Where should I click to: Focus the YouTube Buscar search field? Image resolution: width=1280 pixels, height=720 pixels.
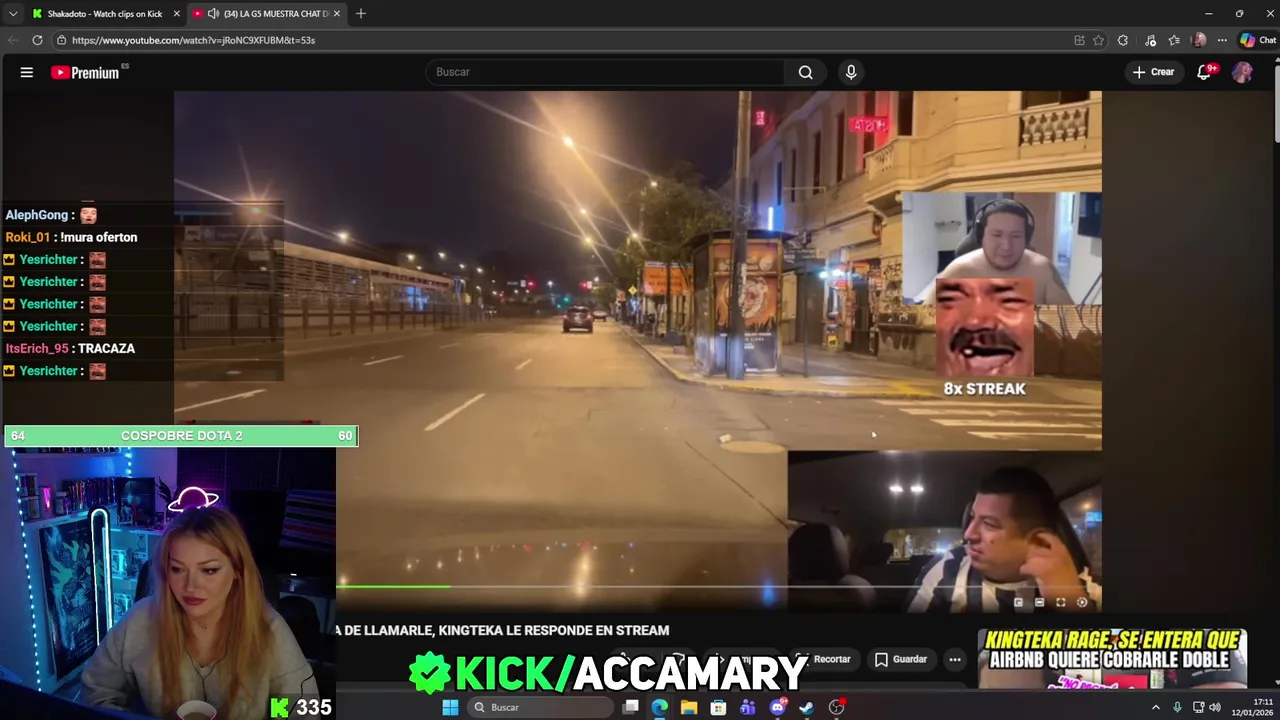[x=605, y=72]
